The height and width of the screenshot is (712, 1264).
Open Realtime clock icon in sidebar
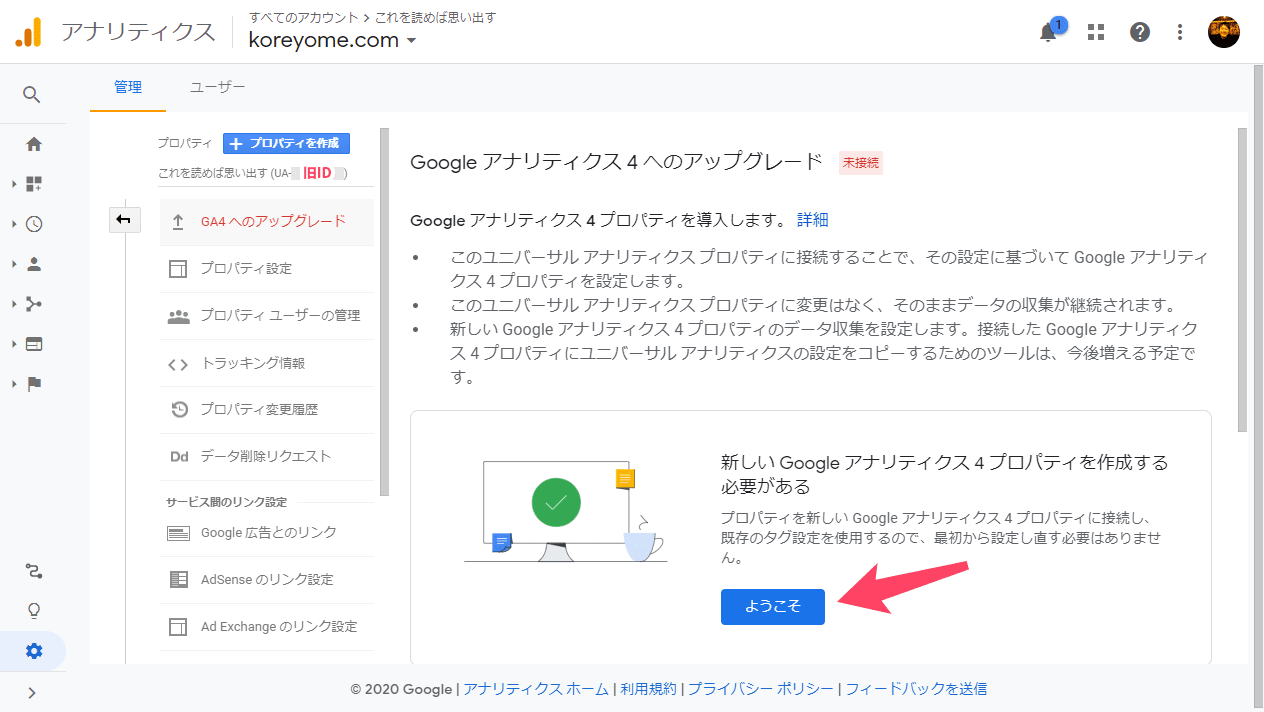coord(34,224)
